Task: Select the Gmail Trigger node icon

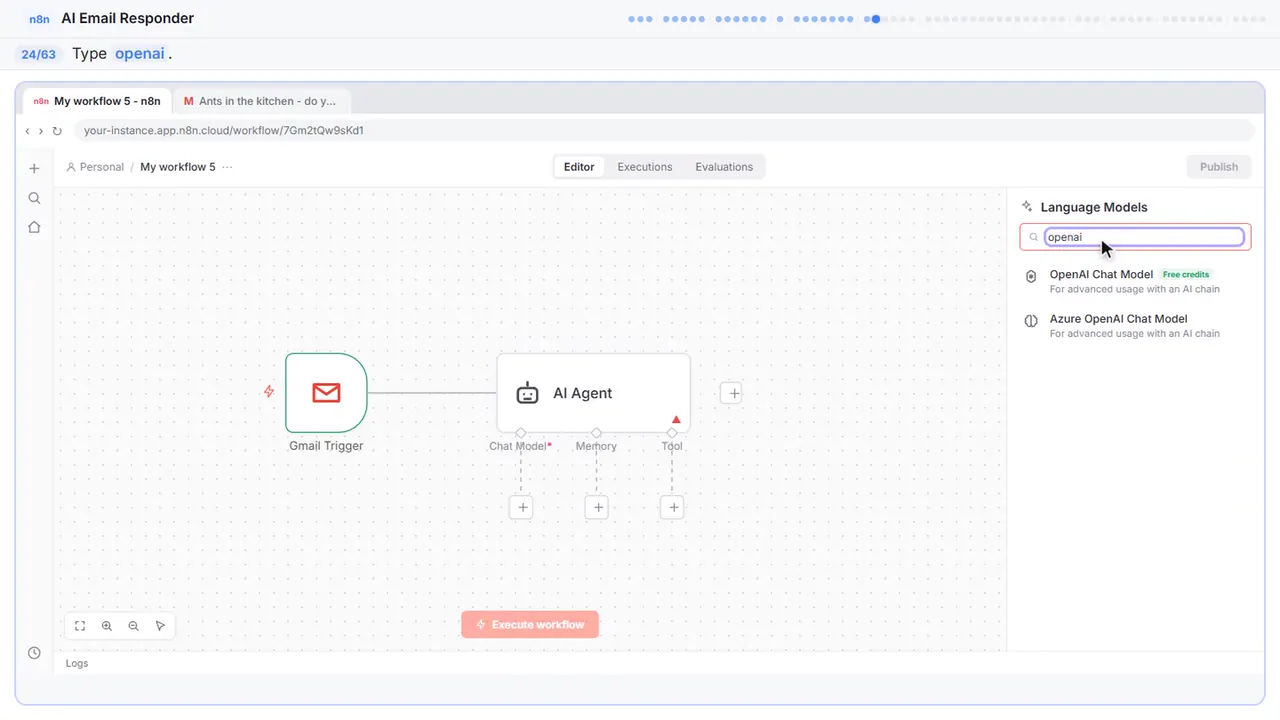Action: (326, 393)
